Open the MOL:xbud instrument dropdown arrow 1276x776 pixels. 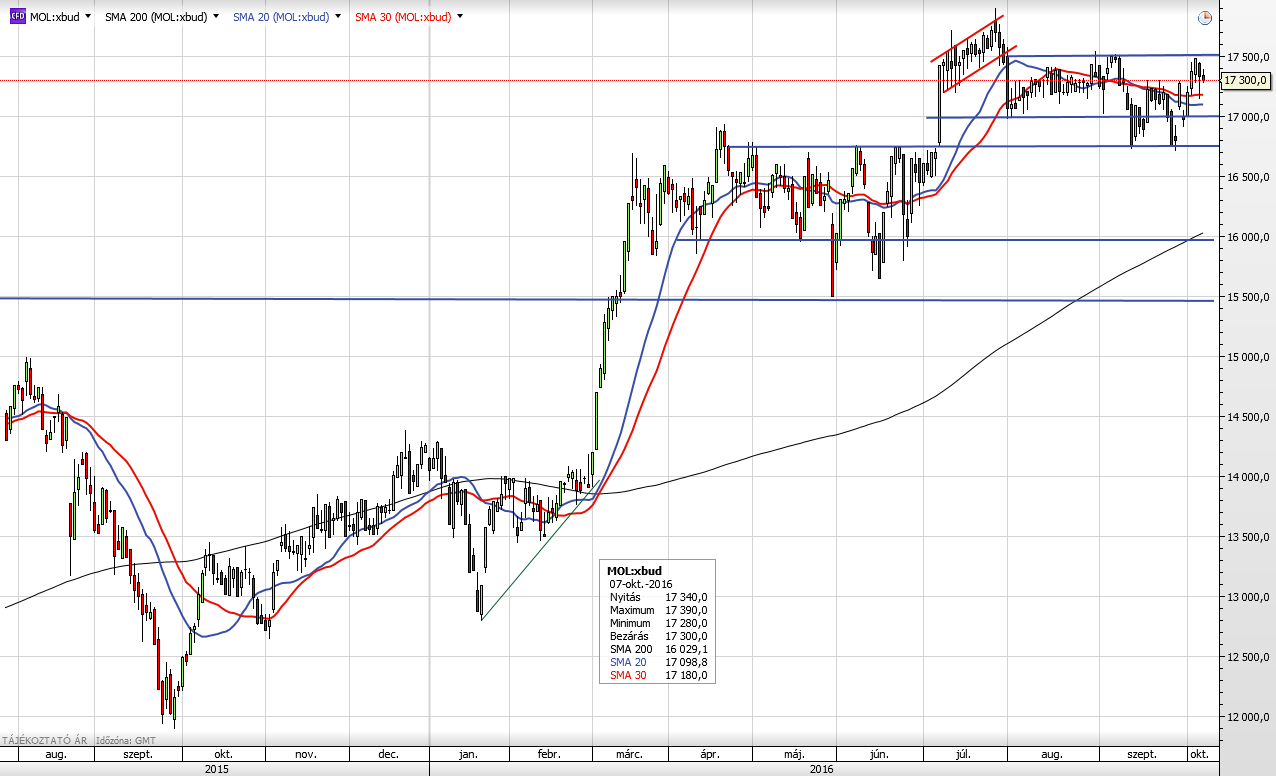(x=88, y=18)
